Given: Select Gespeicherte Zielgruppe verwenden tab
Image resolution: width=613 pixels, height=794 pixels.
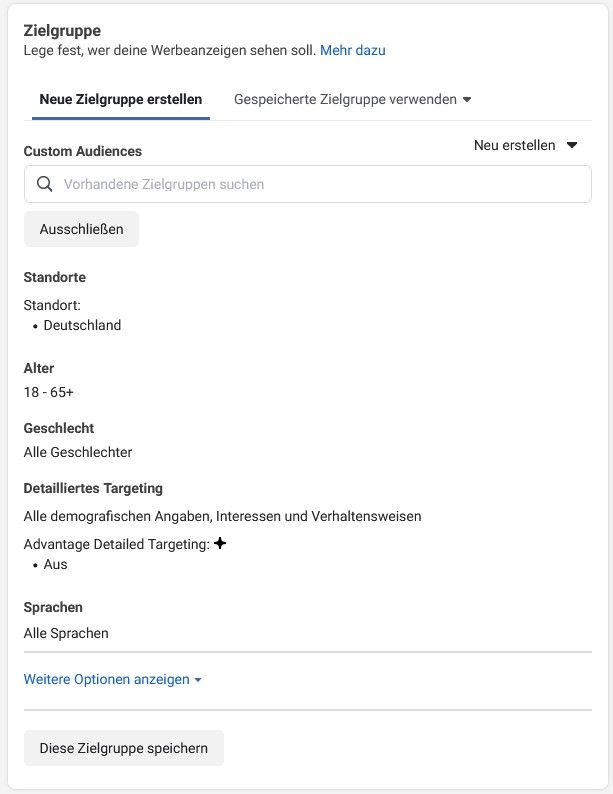Looking at the screenshot, I should (x=352, y=99).
